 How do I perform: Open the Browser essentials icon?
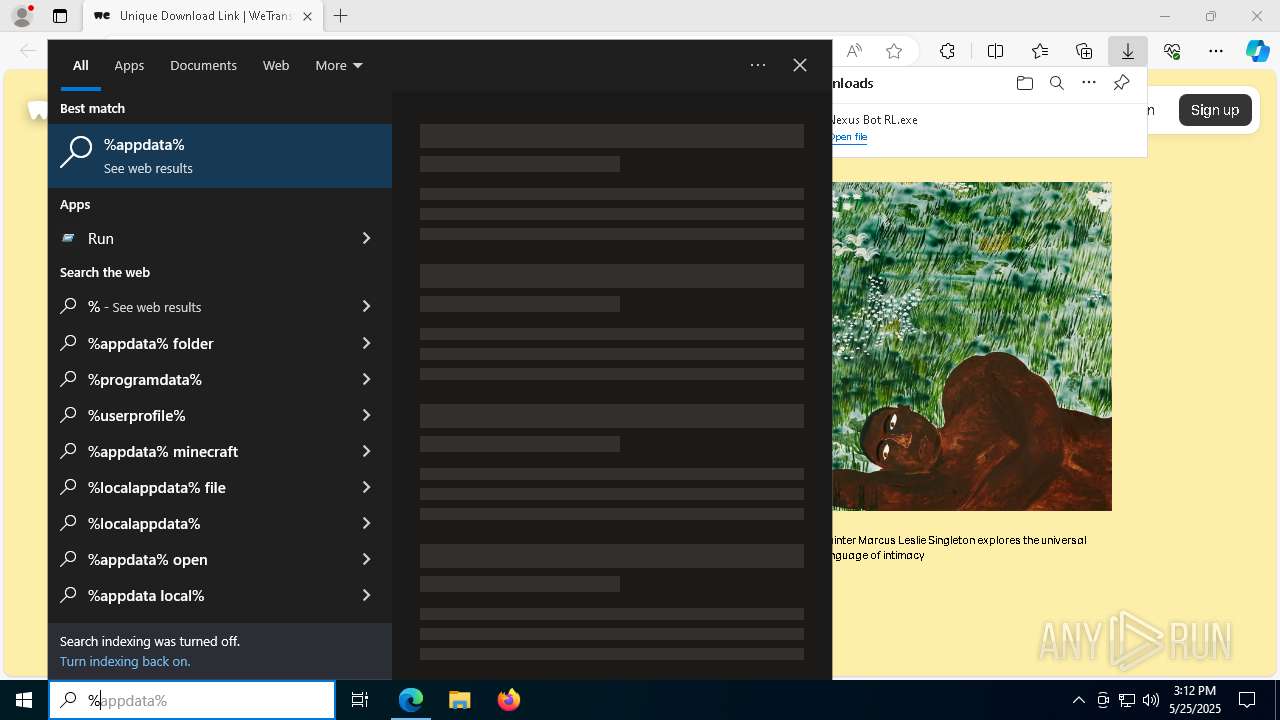(x=1172, y=51)
